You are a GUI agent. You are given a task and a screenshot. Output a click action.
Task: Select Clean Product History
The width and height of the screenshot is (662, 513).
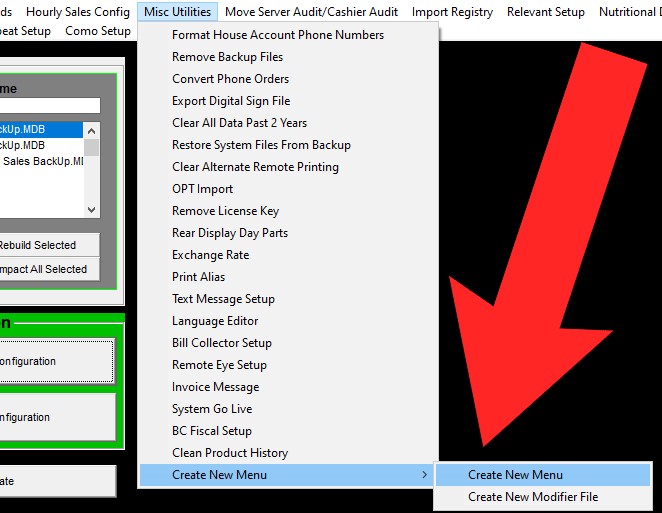[x=229, y=453]
